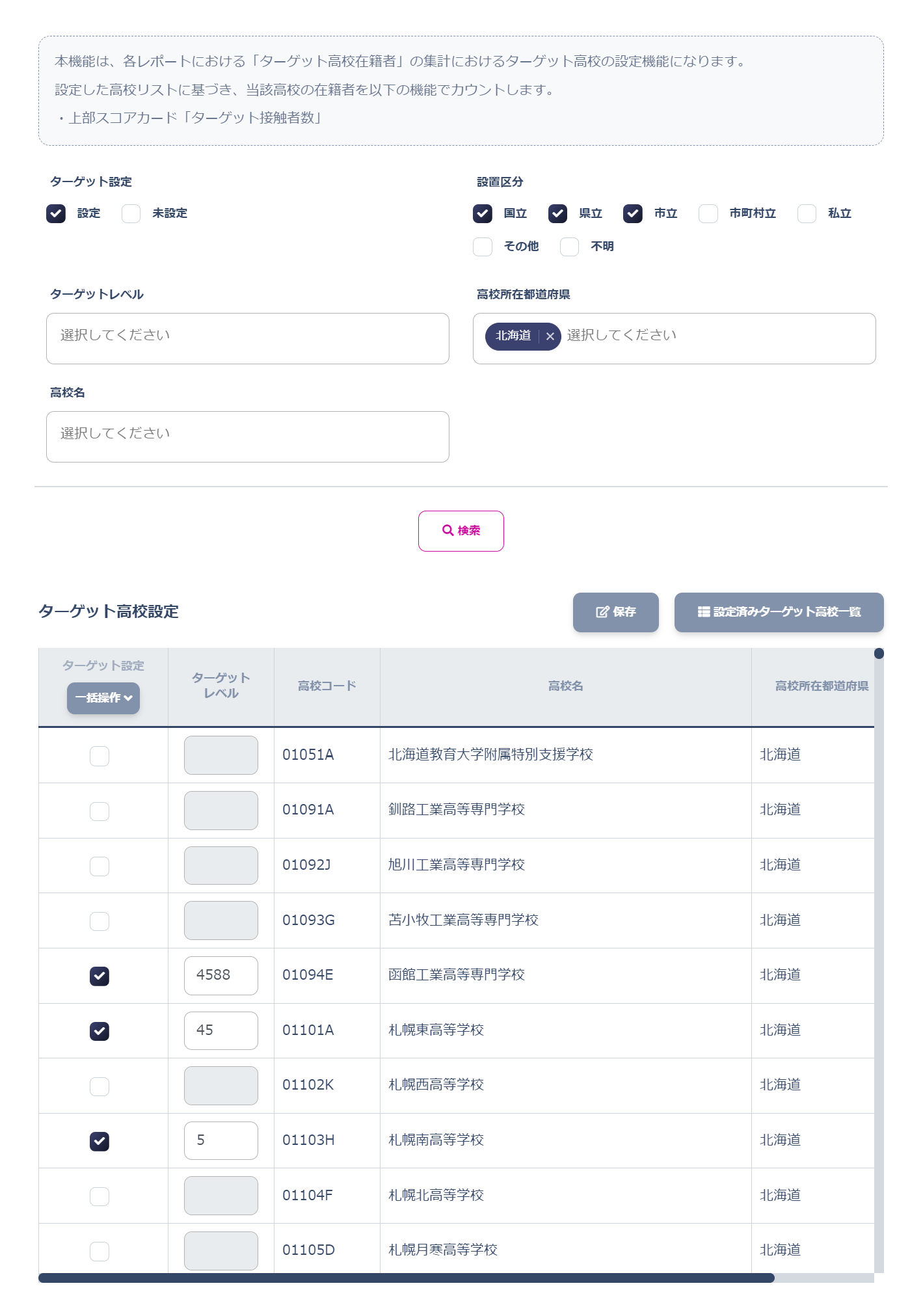Uncheck target box for 札幌南高等学校
923x1316 pixels.
100,1141
